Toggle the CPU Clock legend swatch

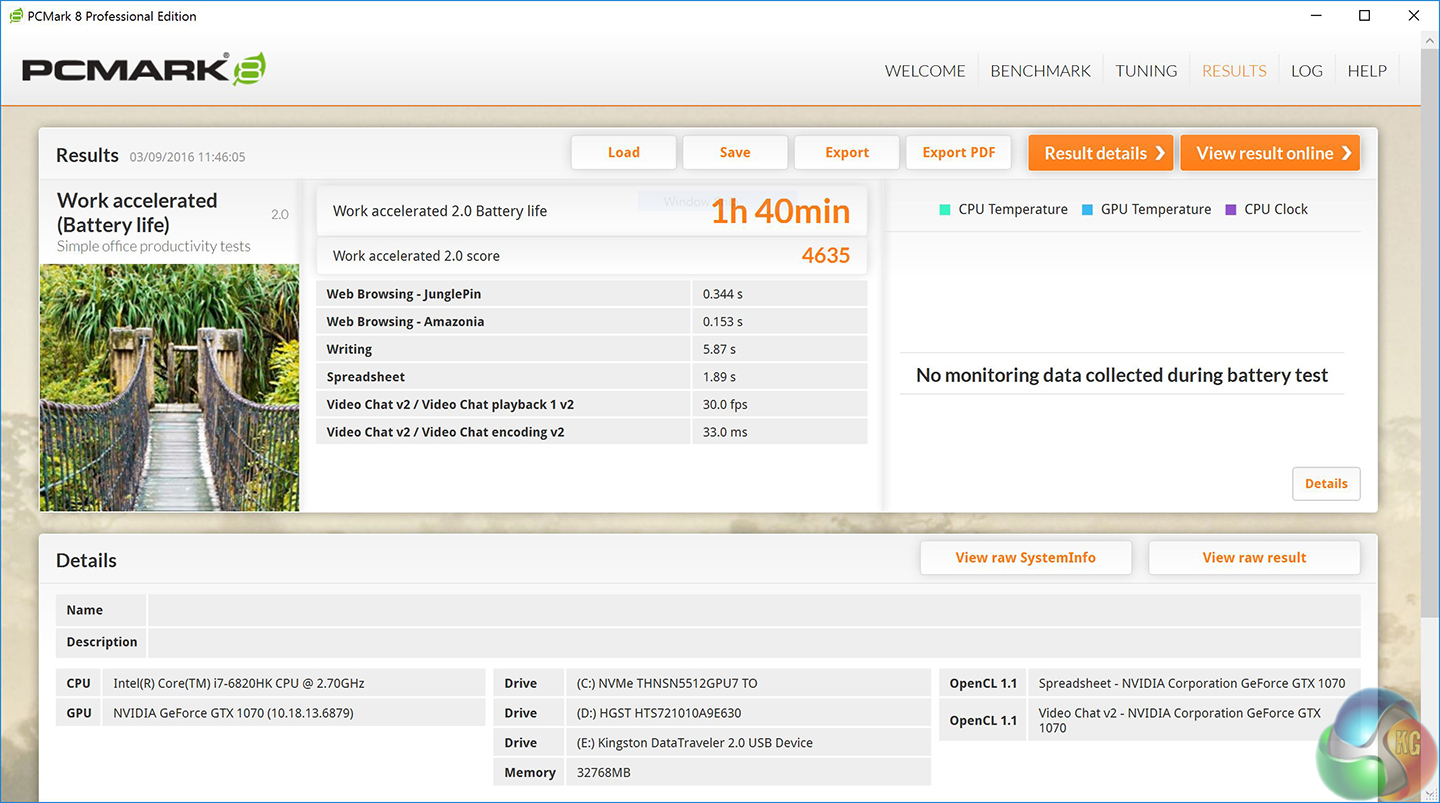pos(1230,210)
